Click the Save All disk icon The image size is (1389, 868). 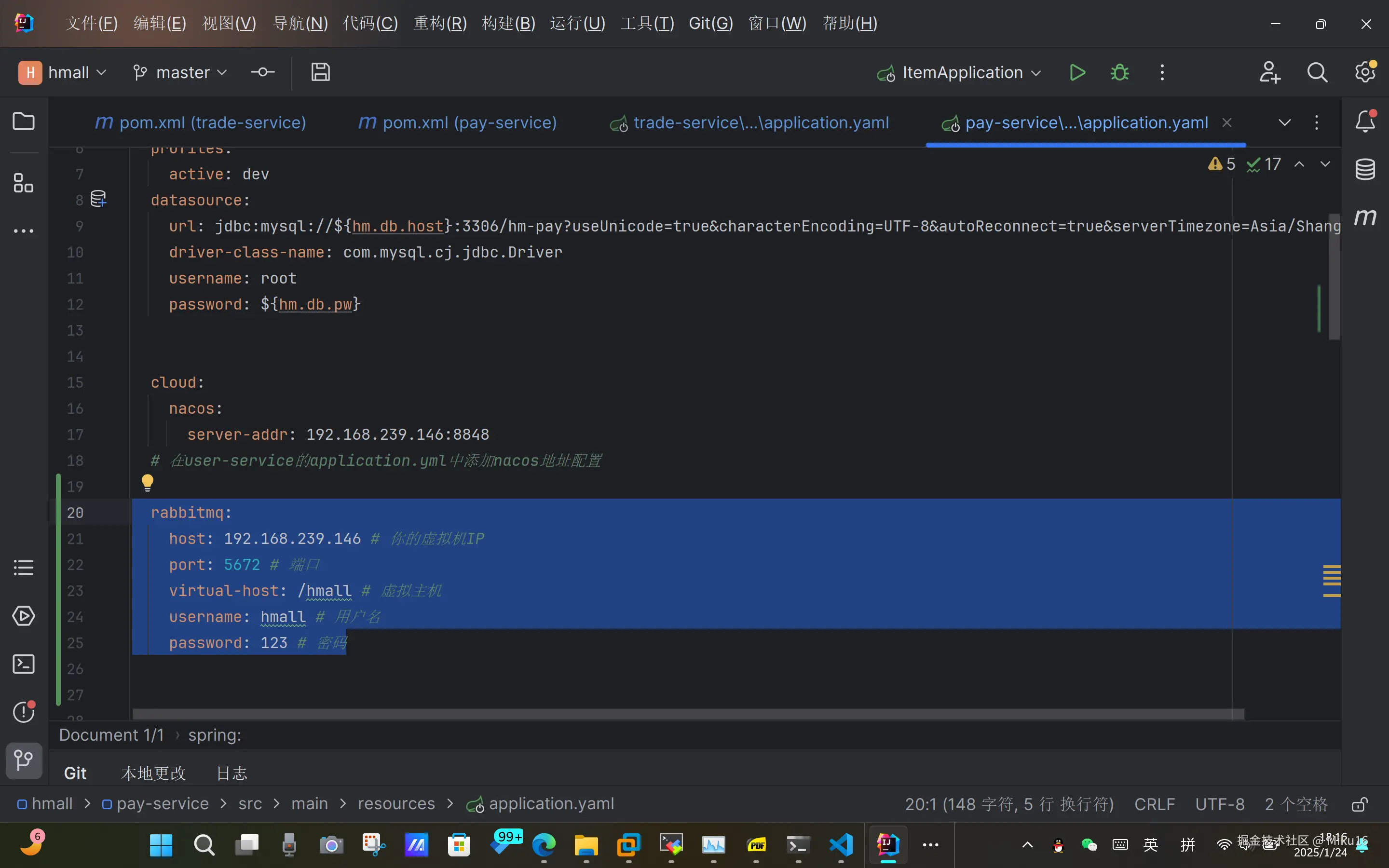click(320, 72)
